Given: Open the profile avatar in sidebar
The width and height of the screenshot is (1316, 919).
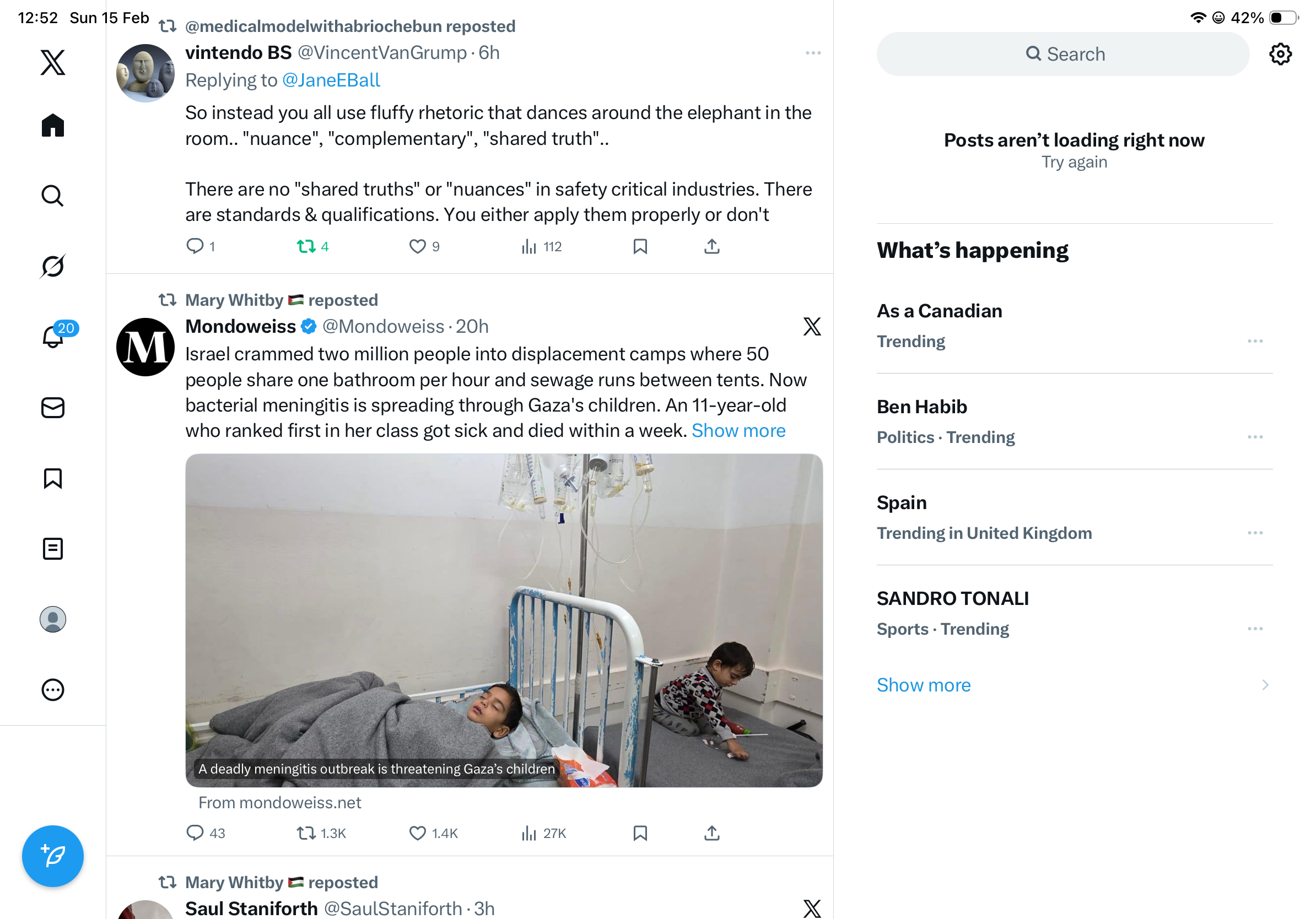Looking at the screenshot, I should point(53,619).
